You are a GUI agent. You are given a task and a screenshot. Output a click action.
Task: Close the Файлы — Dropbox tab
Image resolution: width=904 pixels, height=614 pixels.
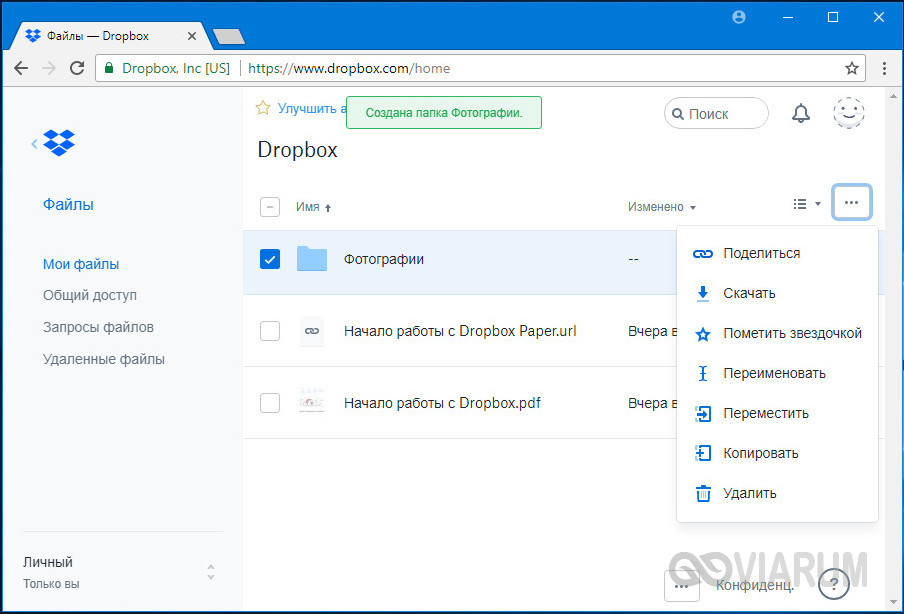point(192,36)
